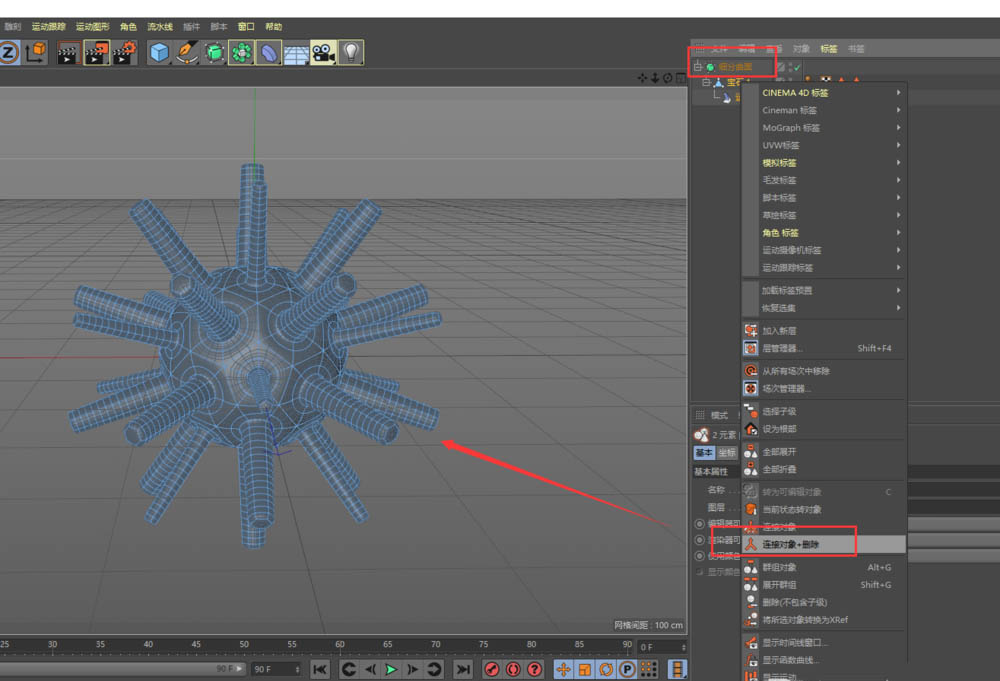Open the spline Pen tool
1000x681 pixels.
[x=186, y=53]
